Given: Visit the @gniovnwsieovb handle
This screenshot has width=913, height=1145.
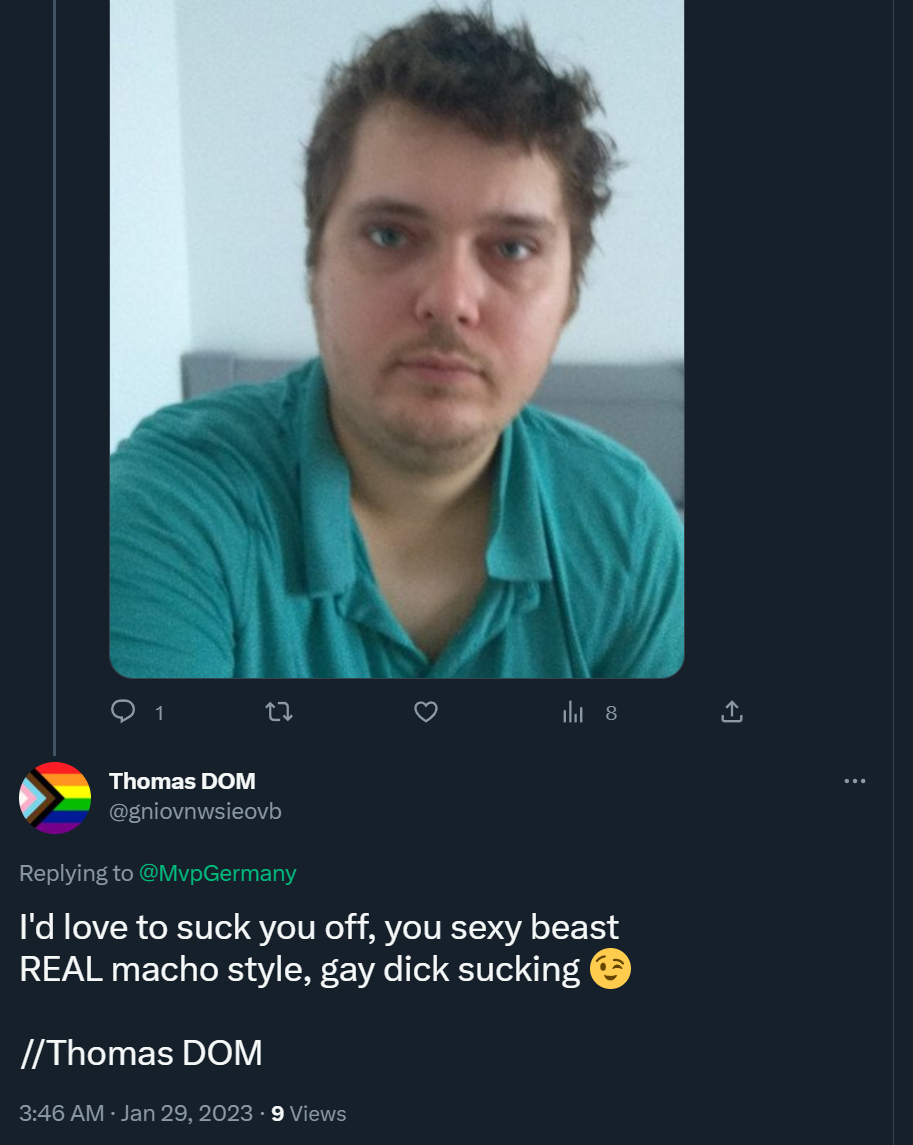Looking at the screenshot, I should click(195, 811).
